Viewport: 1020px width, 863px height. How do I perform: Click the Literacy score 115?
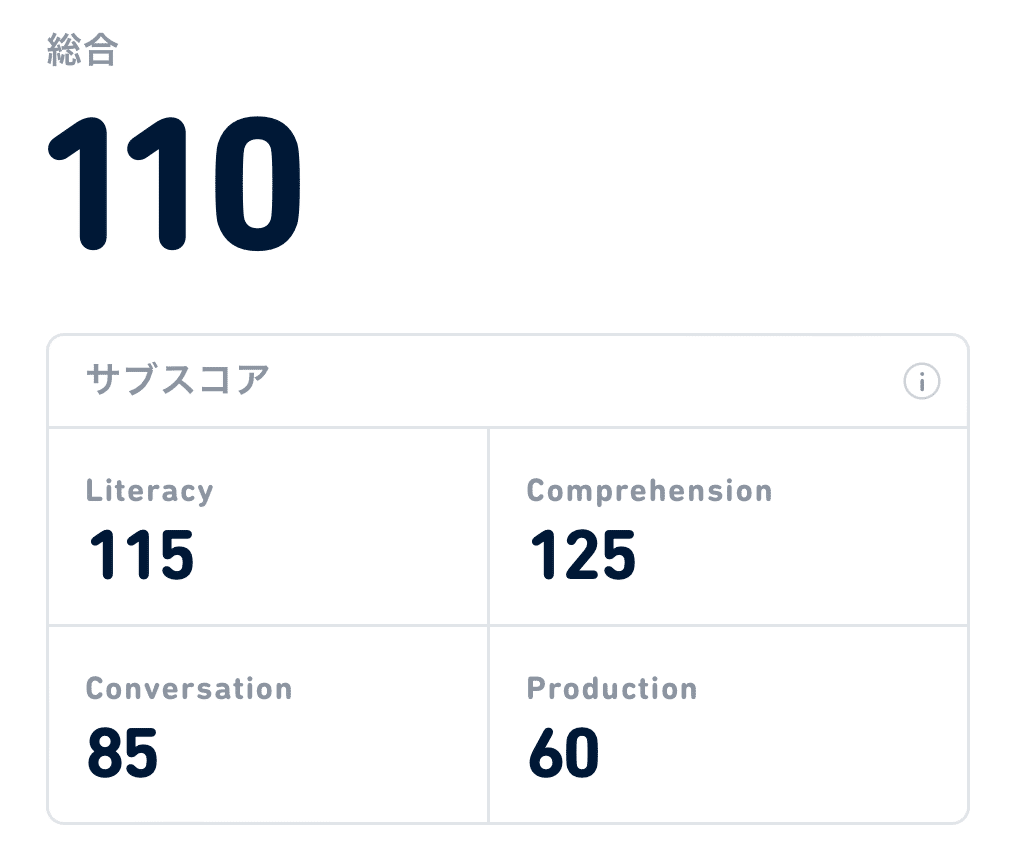[141, 555]
